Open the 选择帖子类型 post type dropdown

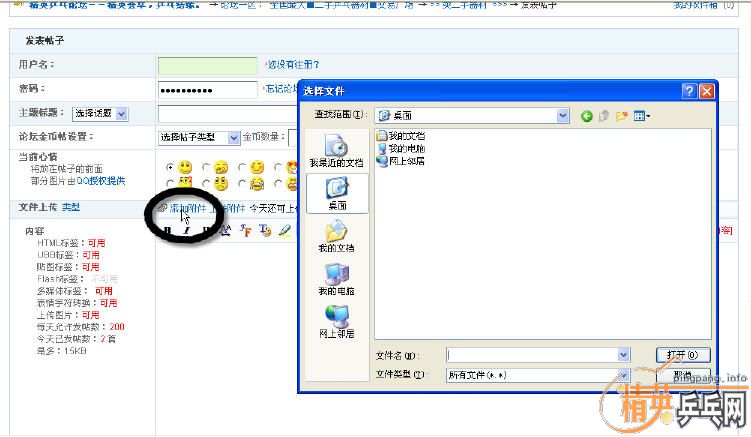tap(199, 138)
